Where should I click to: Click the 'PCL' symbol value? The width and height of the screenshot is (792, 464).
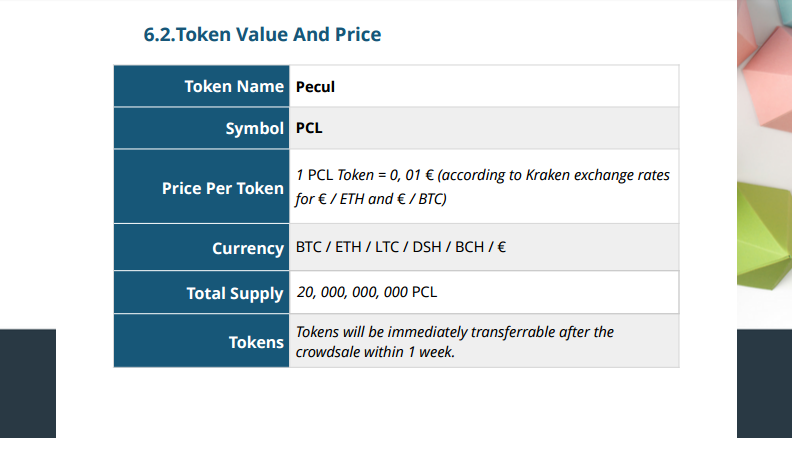(x=309, y=128)
